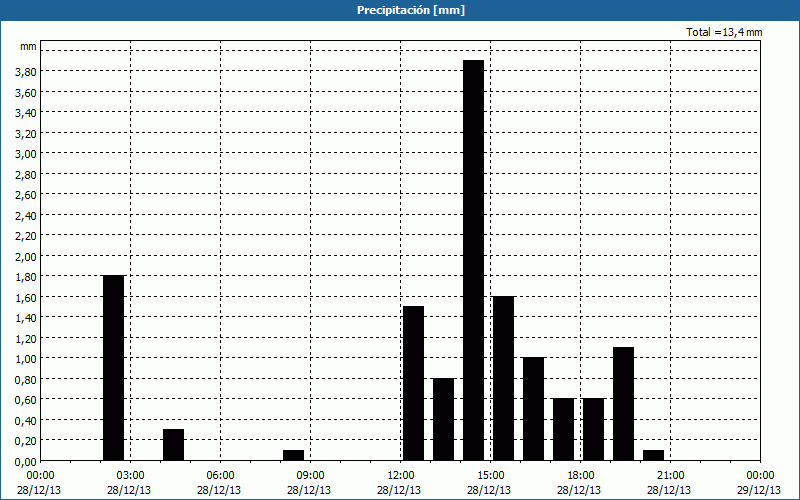The height and width of the screenshot is (500, 800).
Task: Click the '2,40' y-axis label
Action: point(26,215)
